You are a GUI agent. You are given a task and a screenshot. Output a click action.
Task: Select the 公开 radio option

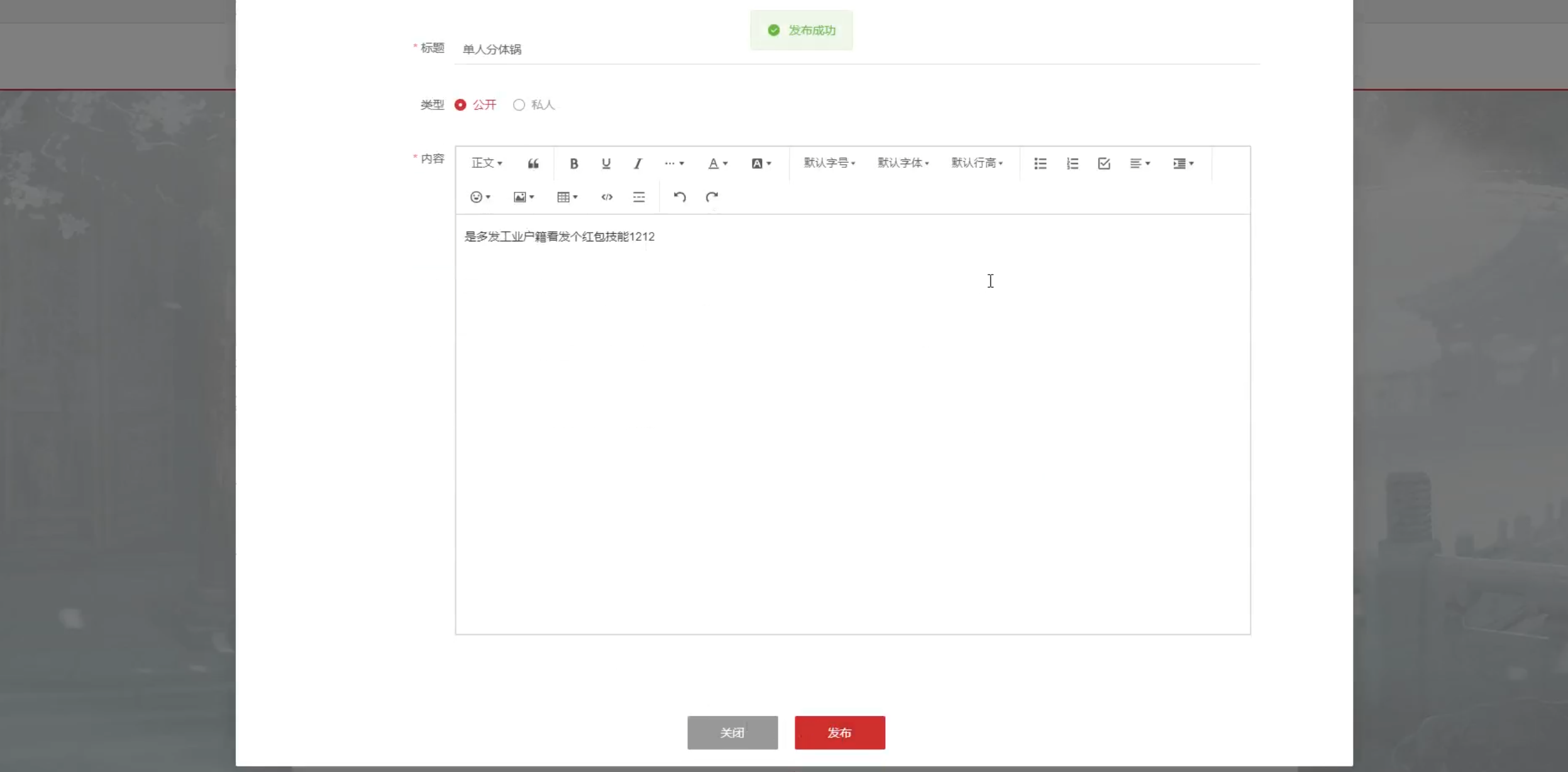pyautogui.click(x=460, y=105)
